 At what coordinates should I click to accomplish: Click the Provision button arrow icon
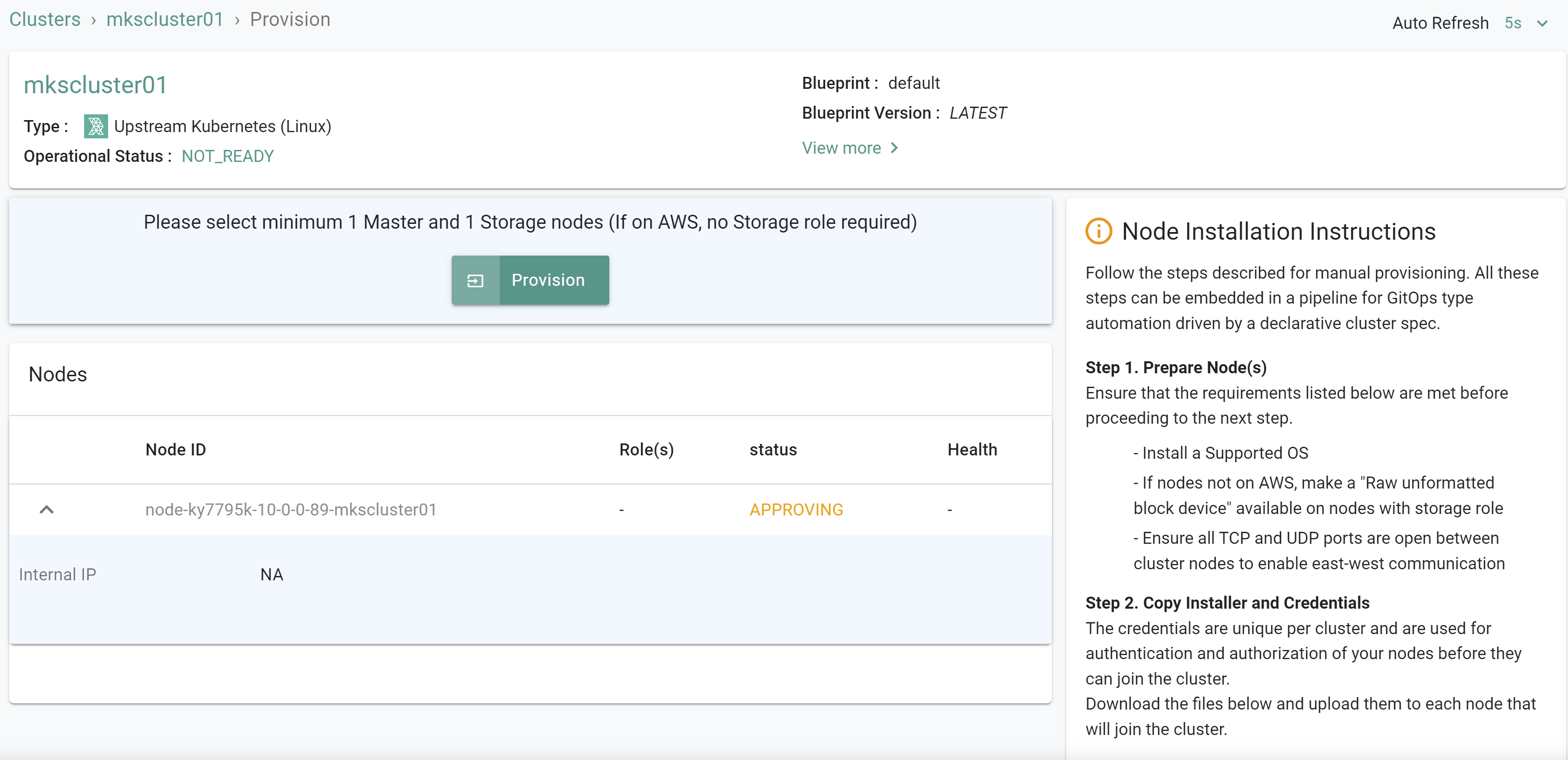(x=475, y=281)
